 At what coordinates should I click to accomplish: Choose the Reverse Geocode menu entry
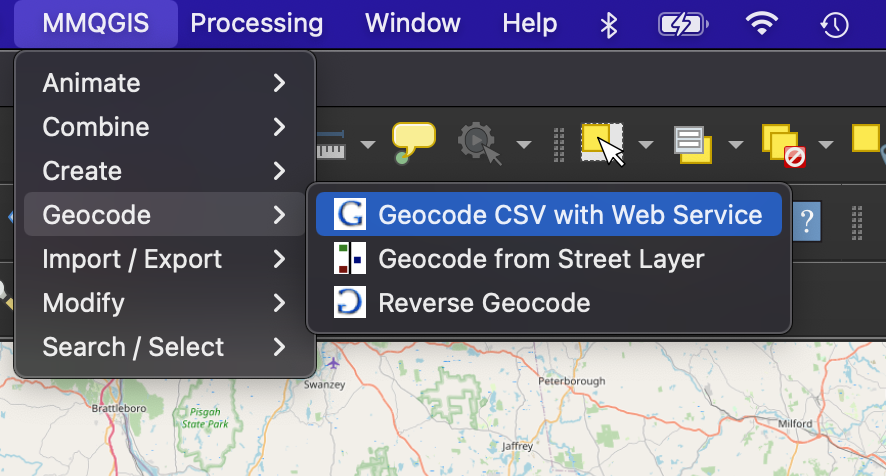483,303
